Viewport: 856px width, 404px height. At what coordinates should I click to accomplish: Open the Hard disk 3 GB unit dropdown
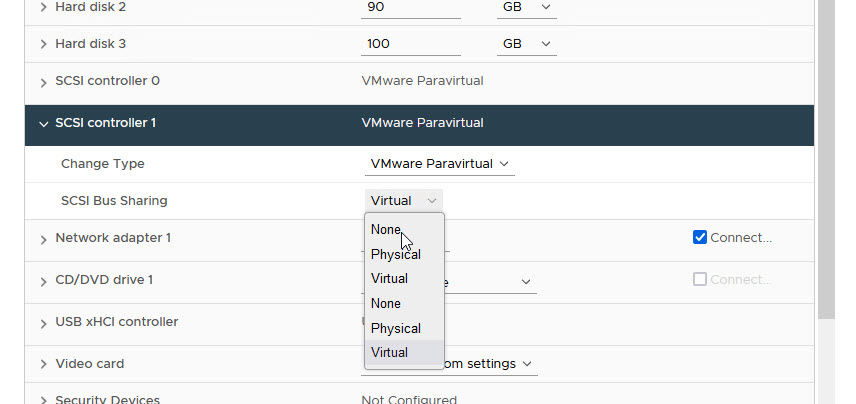pyautogui.click(x=526, y=44)
